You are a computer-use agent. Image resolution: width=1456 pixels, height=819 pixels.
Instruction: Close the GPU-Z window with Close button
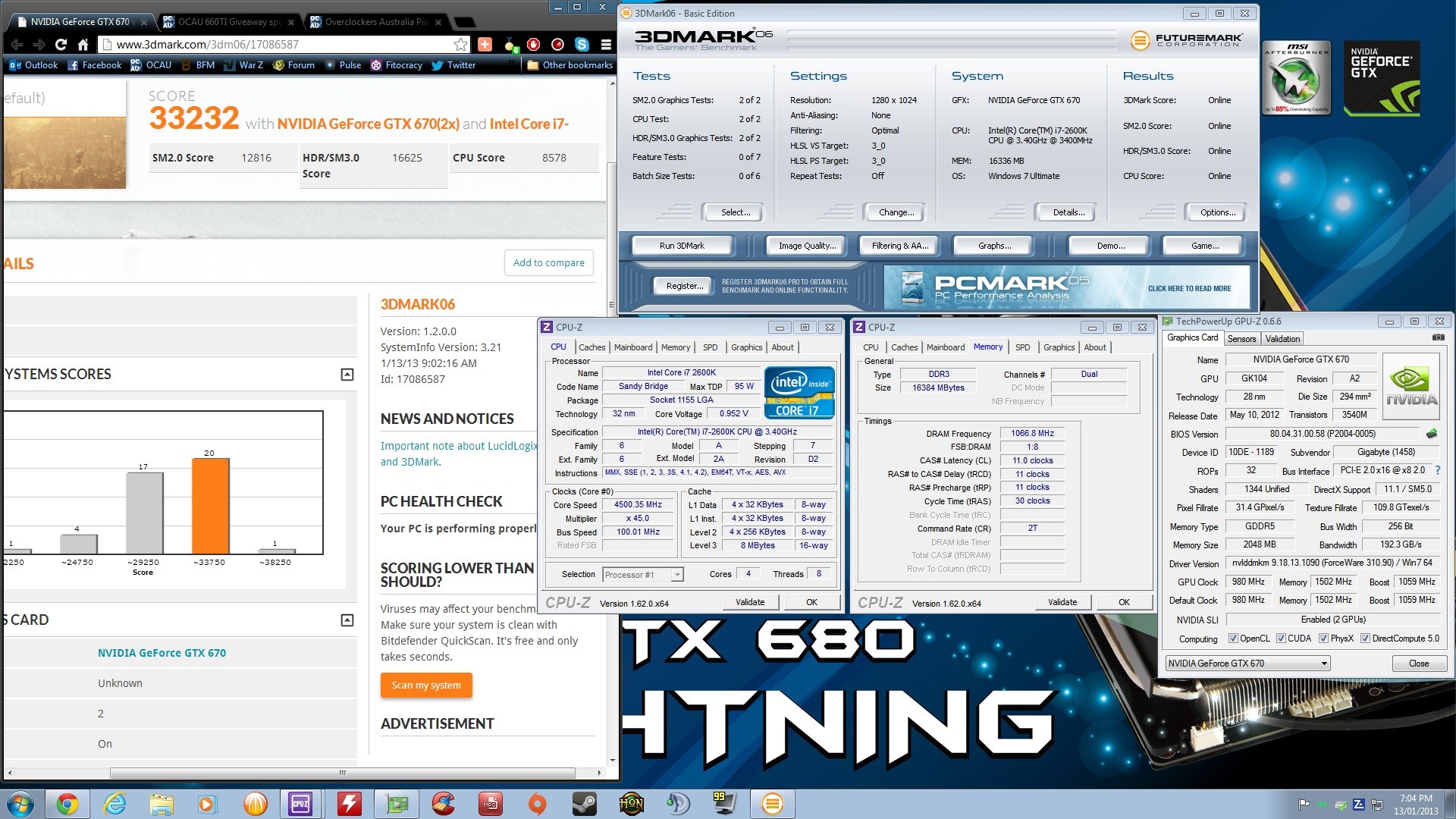1418,664
